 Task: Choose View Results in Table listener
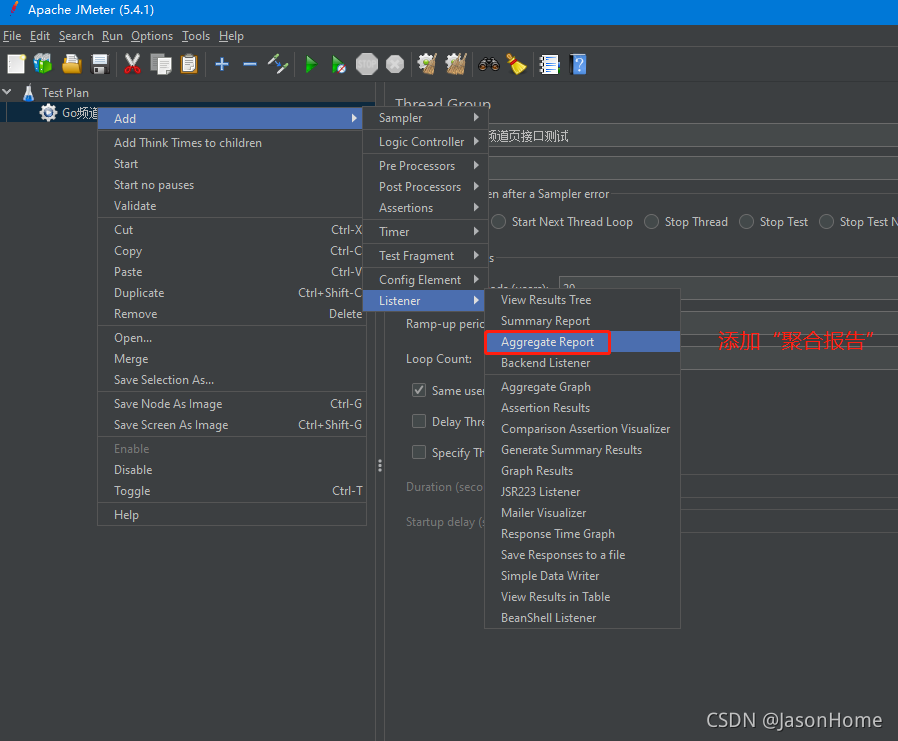582,597
